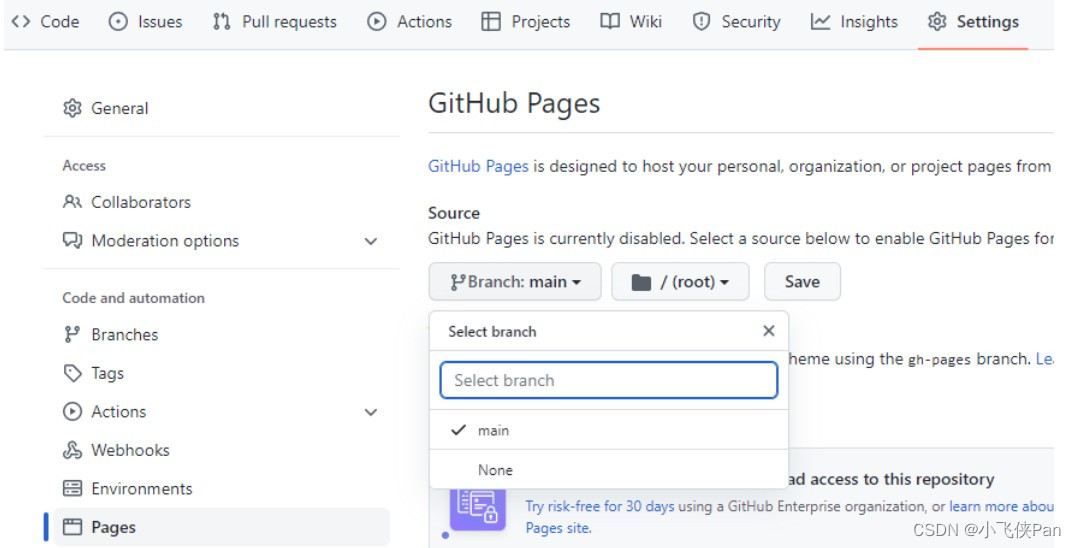Open the Wiki tab
This screenshot has height=548, width=1076.
coord(631,22)
